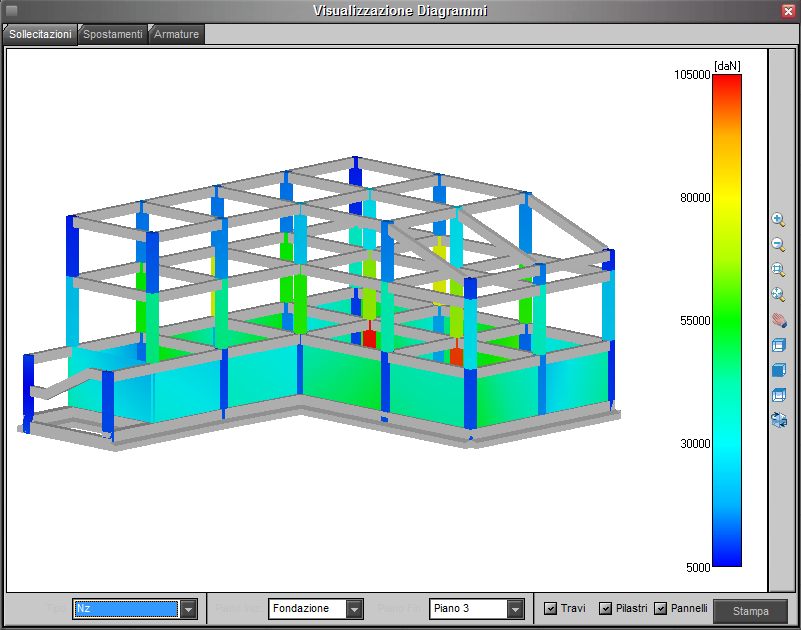801x630 pixels.
Task: Uncheck the Travi checkbox
Action: 550,608
